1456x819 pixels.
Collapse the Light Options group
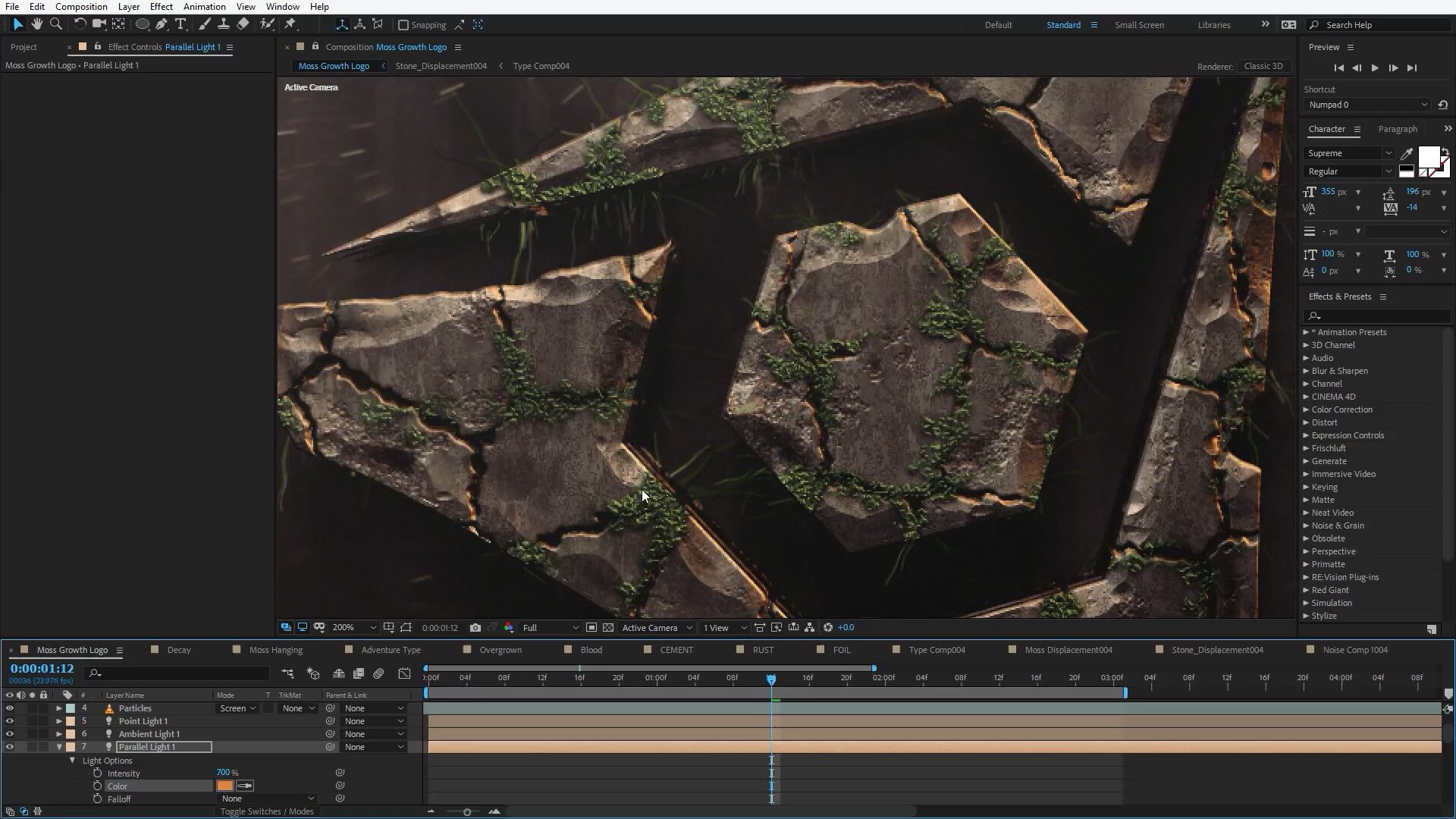coord(73,761)
